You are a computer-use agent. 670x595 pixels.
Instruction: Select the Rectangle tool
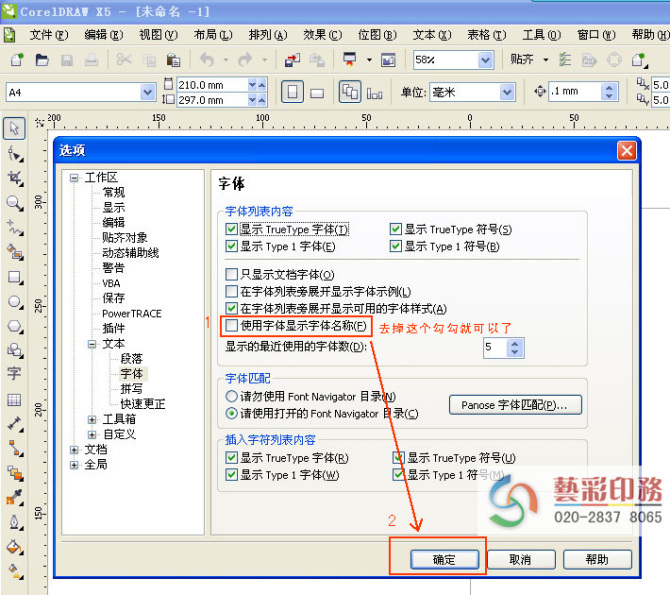(14, 277)
